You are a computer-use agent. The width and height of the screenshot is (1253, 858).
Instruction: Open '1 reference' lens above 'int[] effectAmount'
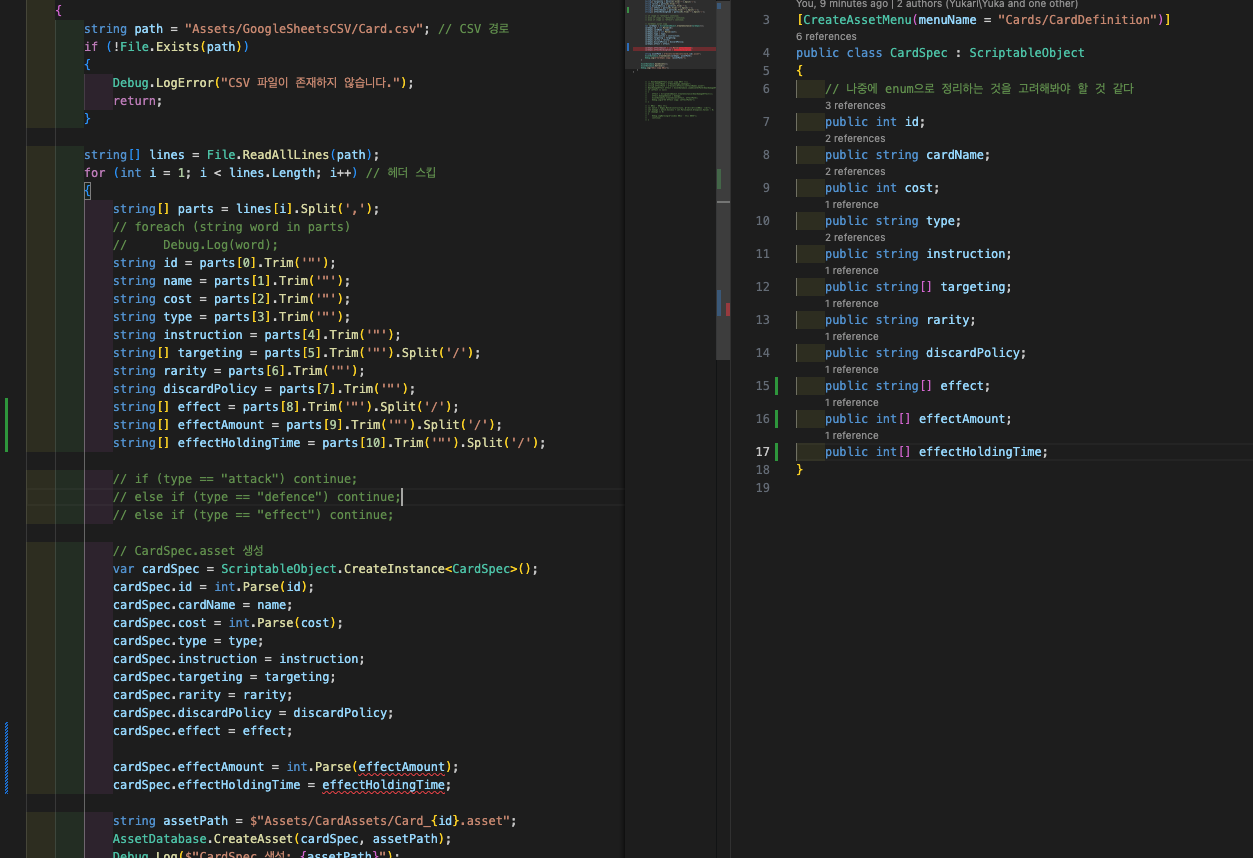(852, 402)
